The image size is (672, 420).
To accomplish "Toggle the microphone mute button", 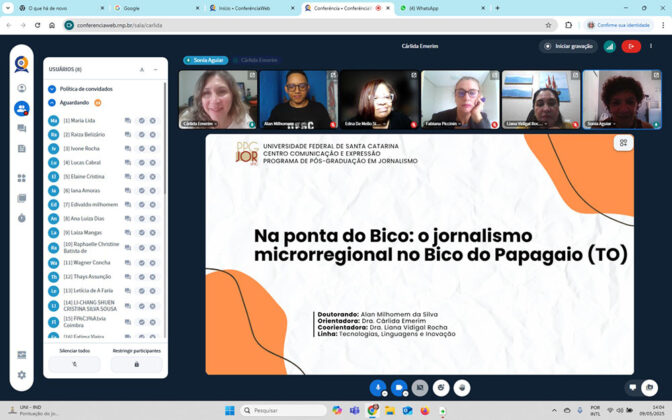I will [x=378, y=388].
